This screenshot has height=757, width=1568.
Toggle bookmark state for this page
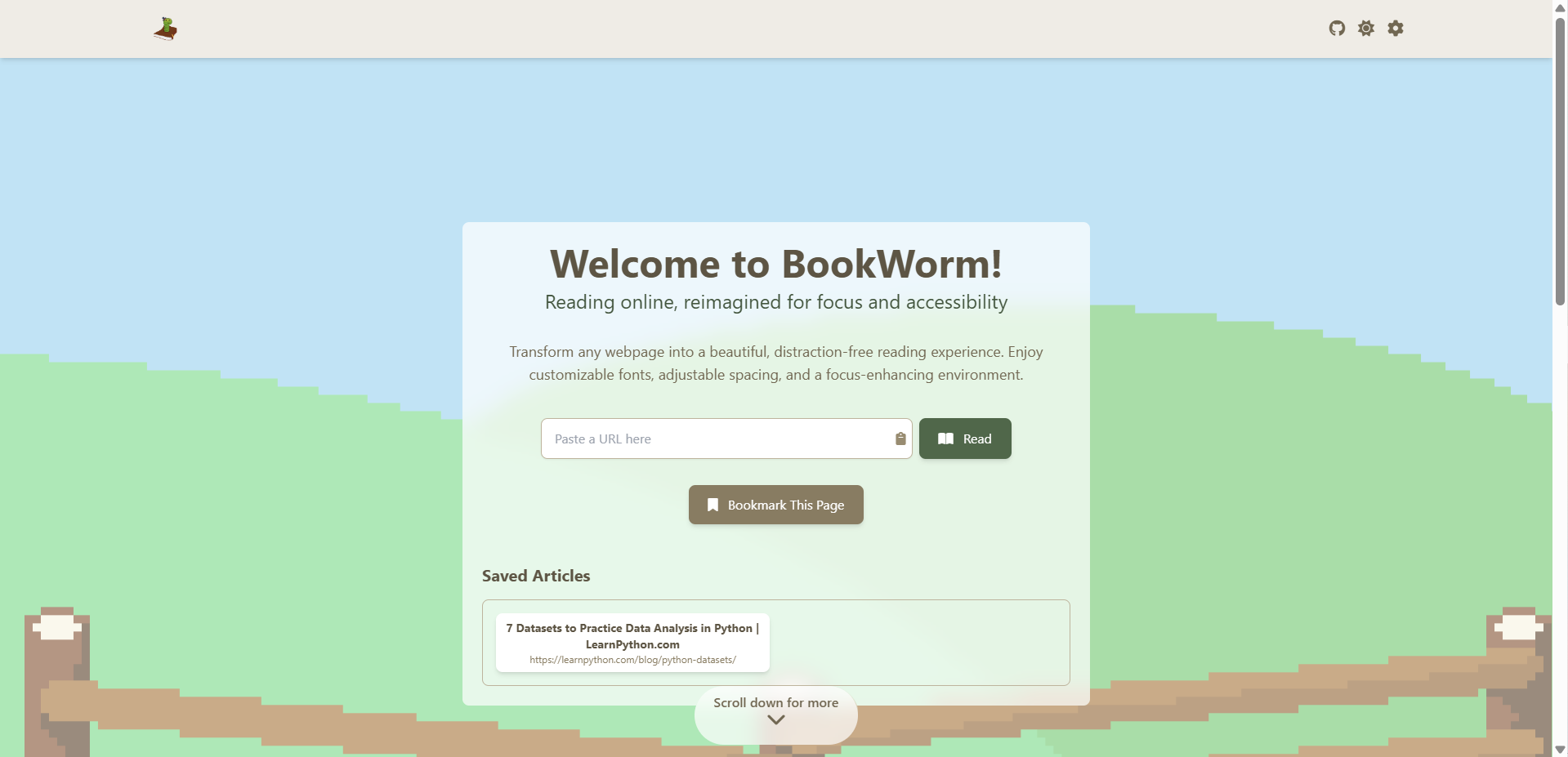pyautogui.click(x=775, y=505)
